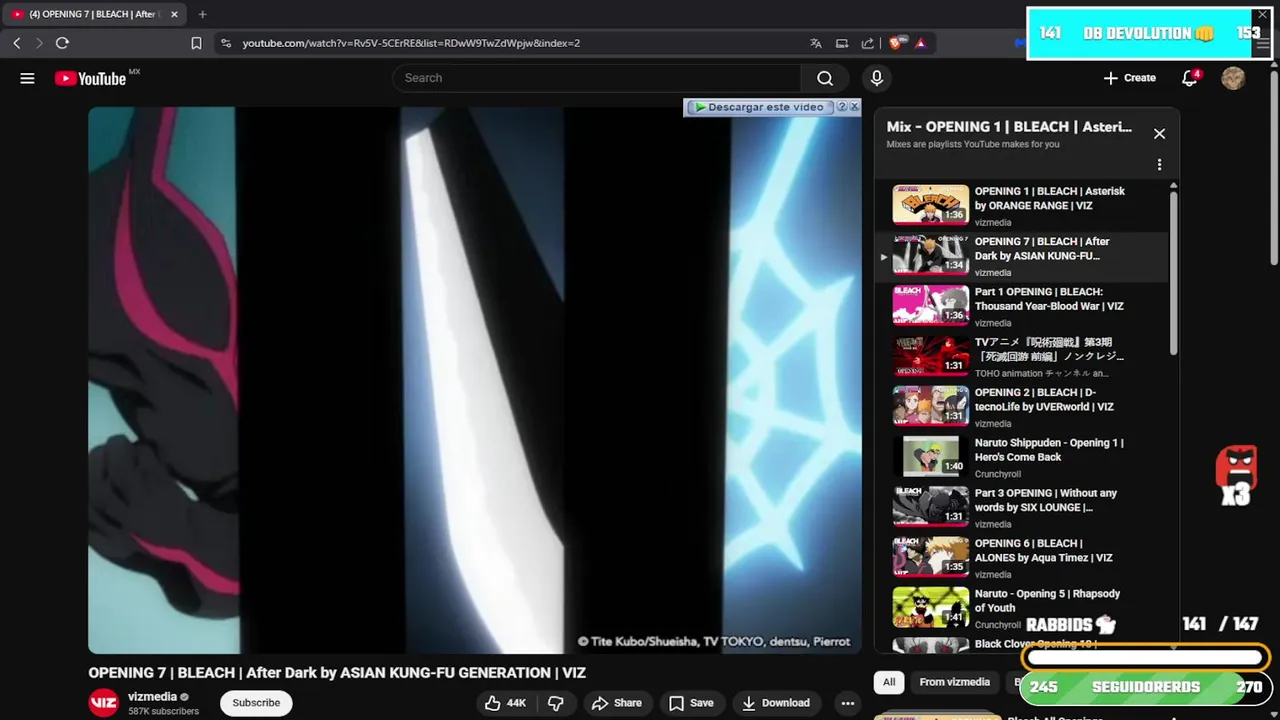Image resolution: width=1280 pixels, height=720 pixels.
Task: Open more actions ellipsis under video
Action: (x=847, y=703)
